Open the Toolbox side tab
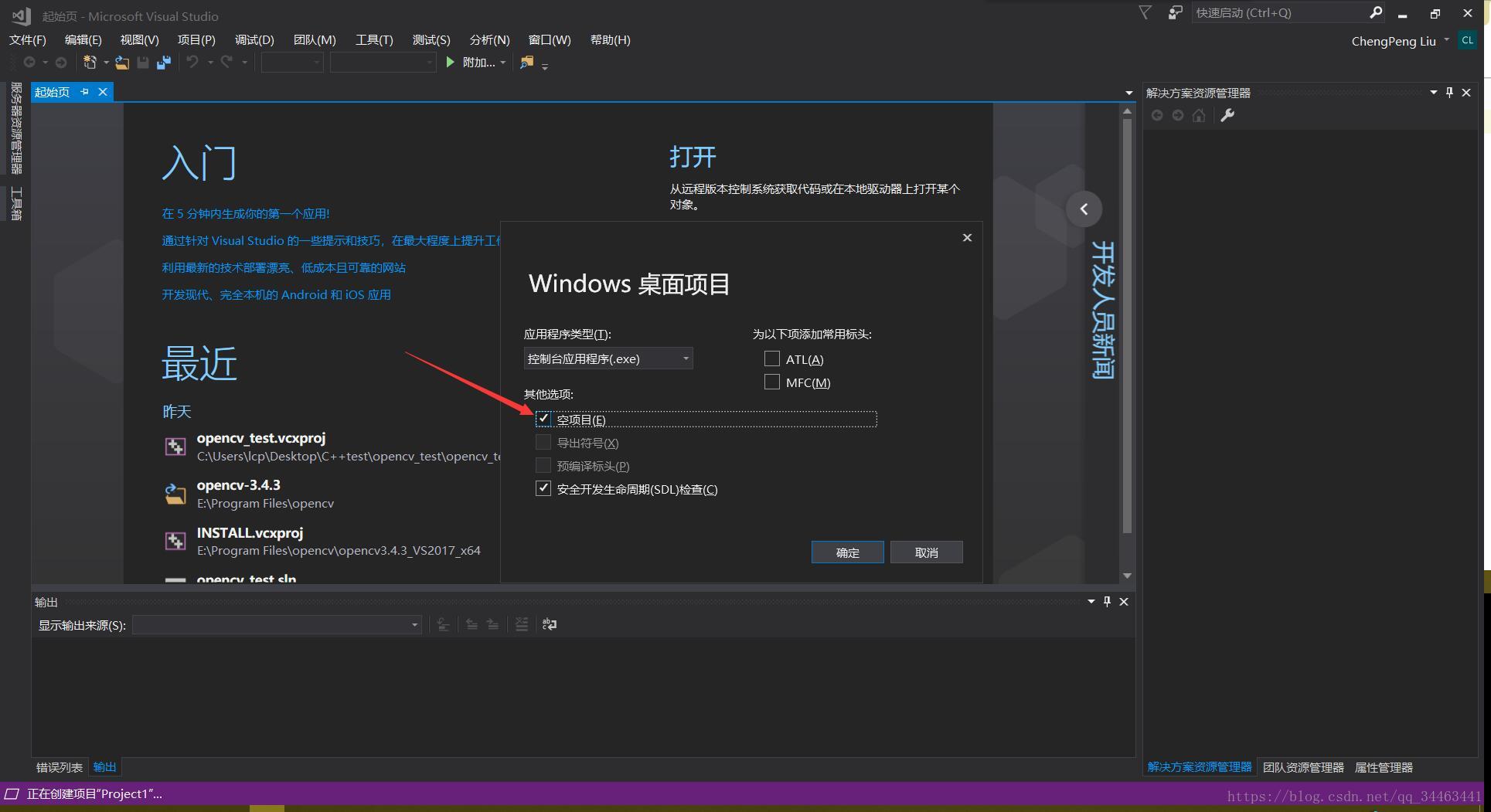 point(15,203)
